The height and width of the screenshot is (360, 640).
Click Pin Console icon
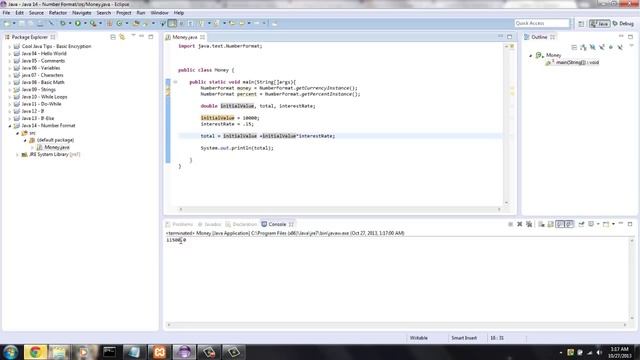pos(581,224)
